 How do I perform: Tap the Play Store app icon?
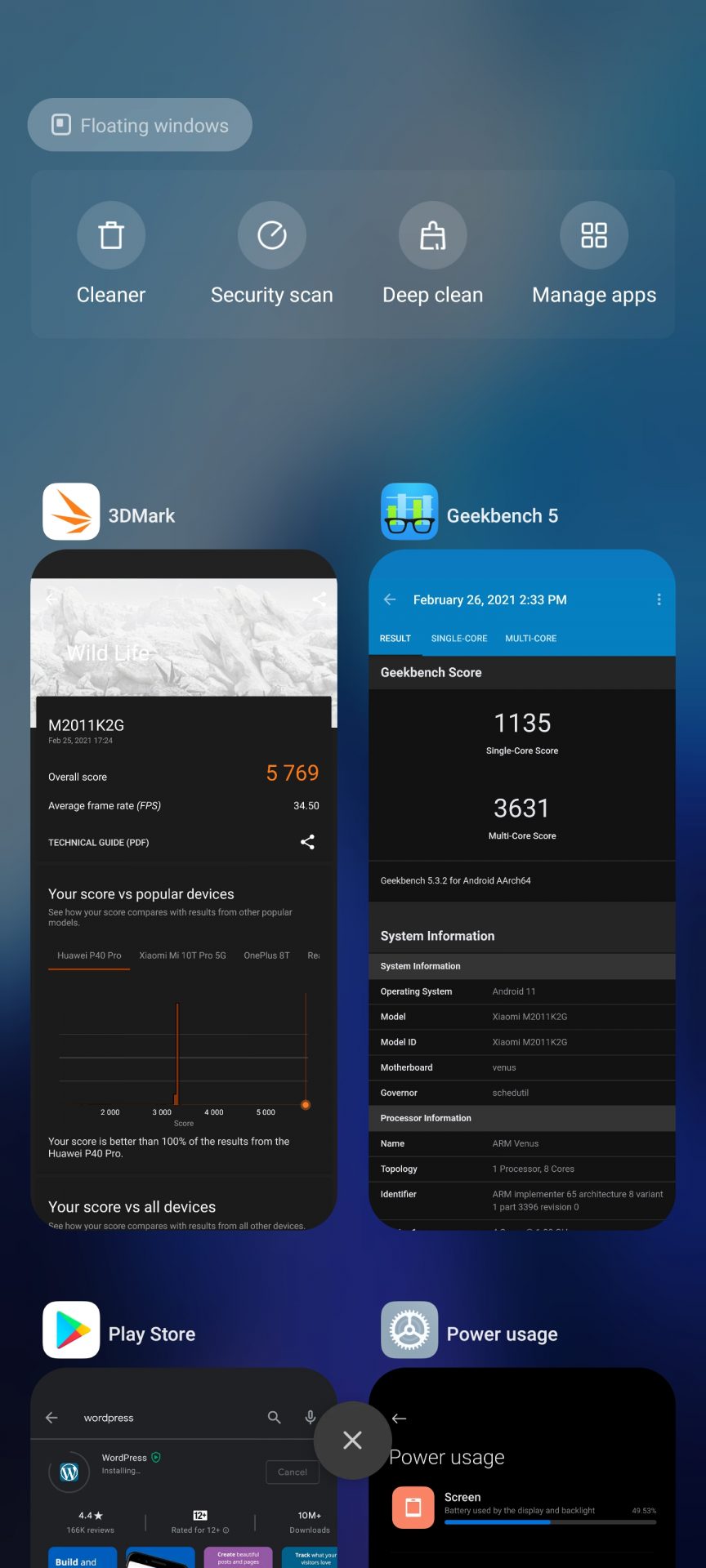71,1330
